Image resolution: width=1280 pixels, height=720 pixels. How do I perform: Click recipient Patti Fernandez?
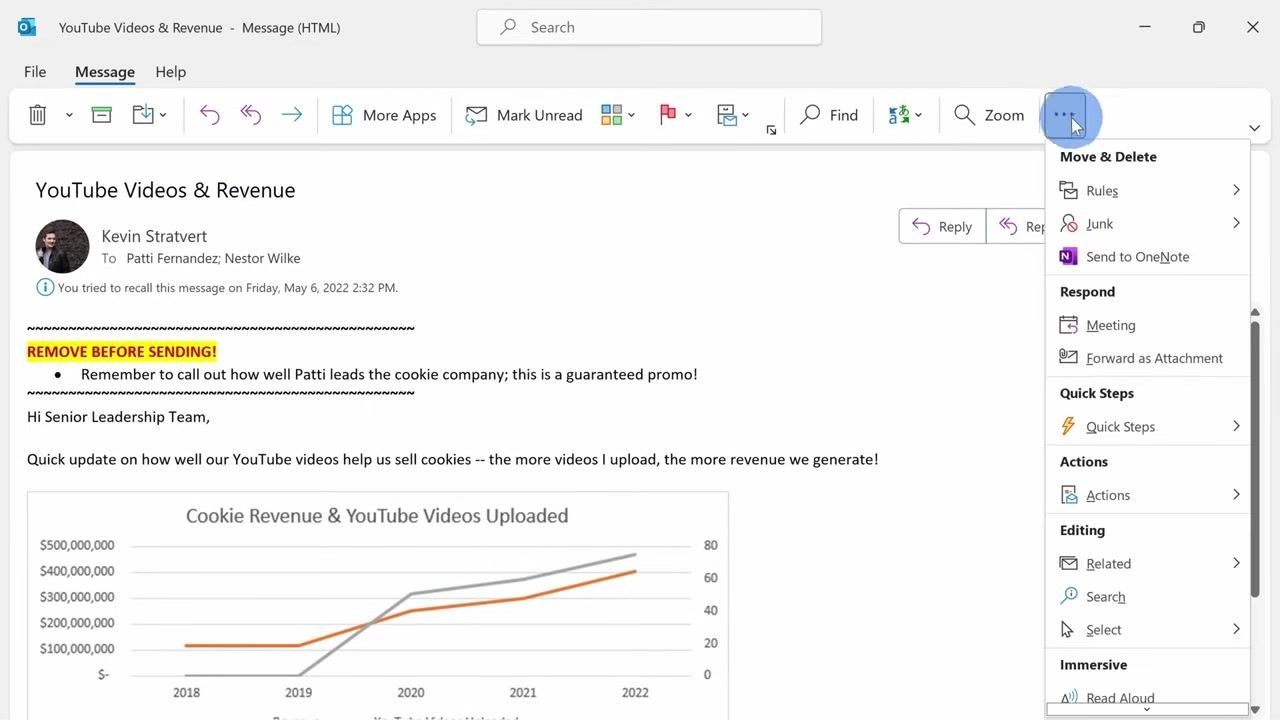tap(171, 258)
